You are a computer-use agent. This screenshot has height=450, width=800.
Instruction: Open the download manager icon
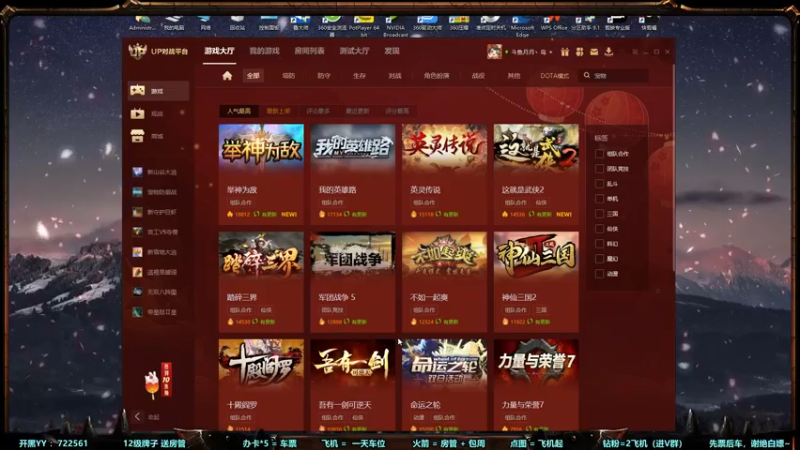pos(608,52)
